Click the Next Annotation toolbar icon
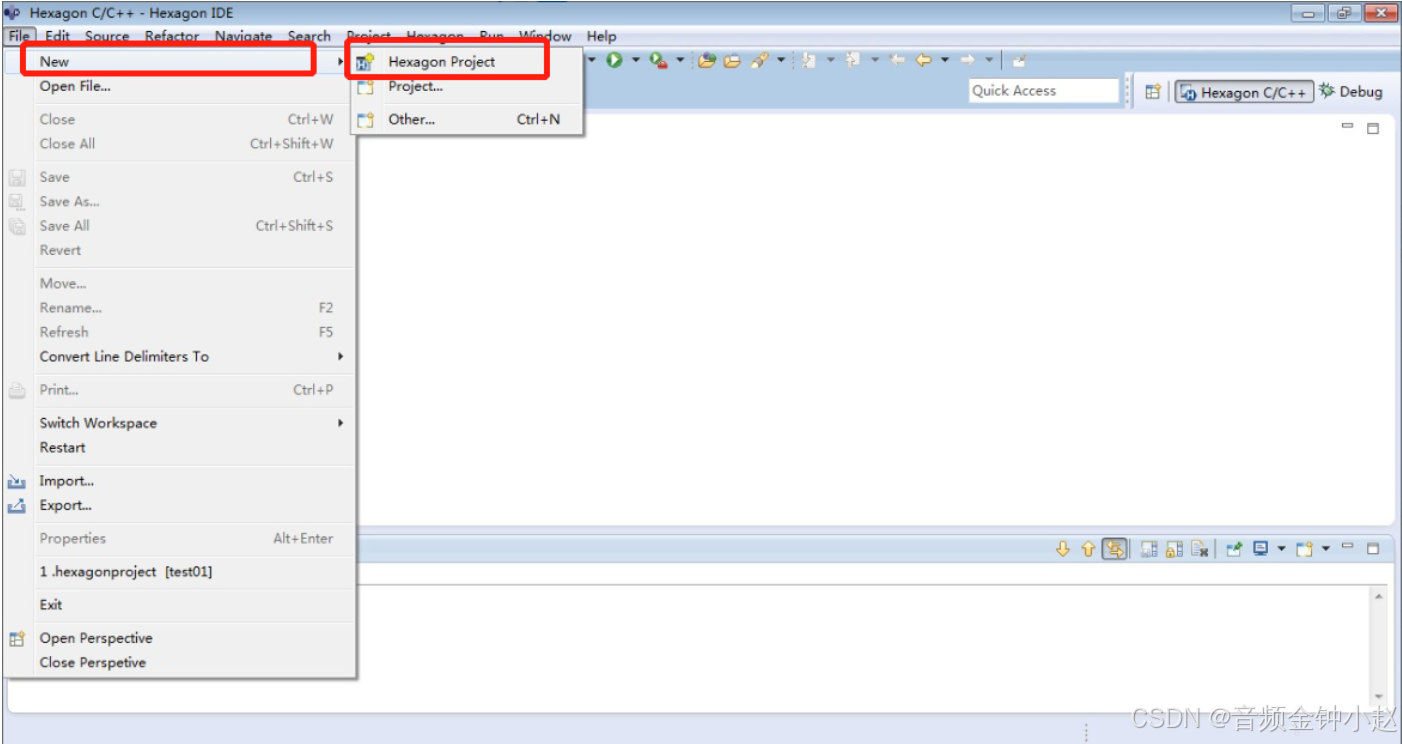Image resolution: width=1402 pixels, height=744 pixels. [x=809, y=60]
